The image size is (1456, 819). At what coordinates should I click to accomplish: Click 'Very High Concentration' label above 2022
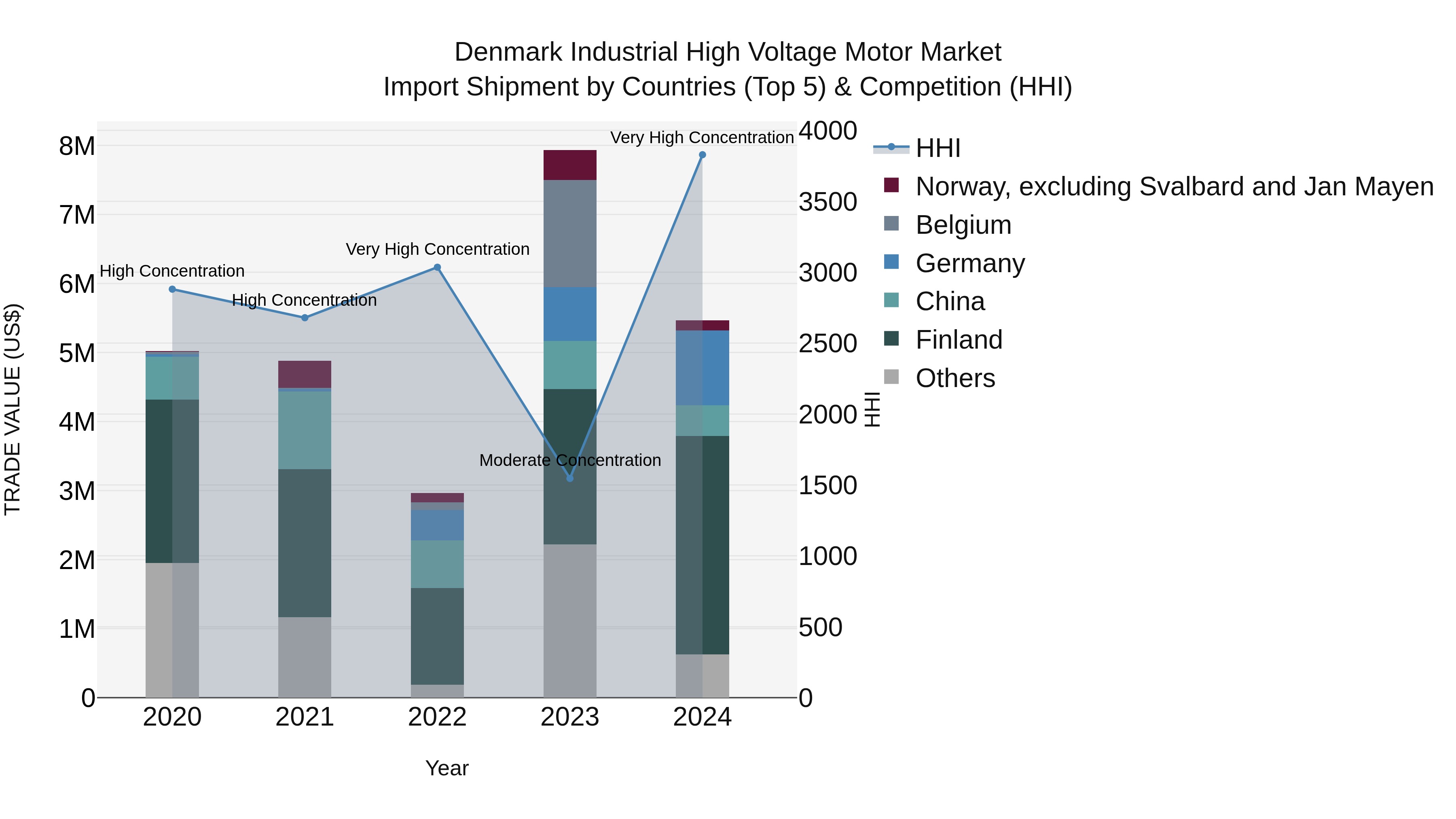[x=438, y=249]
